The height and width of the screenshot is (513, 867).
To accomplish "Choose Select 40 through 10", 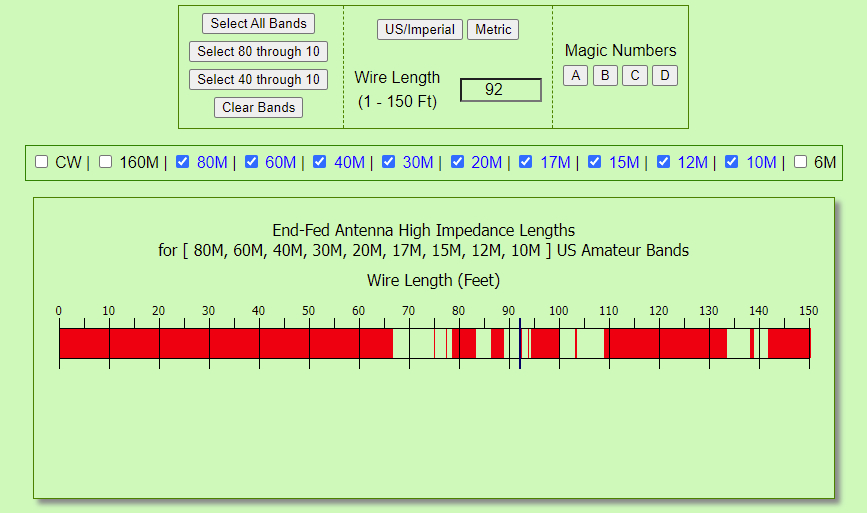I will coord(258,79).
